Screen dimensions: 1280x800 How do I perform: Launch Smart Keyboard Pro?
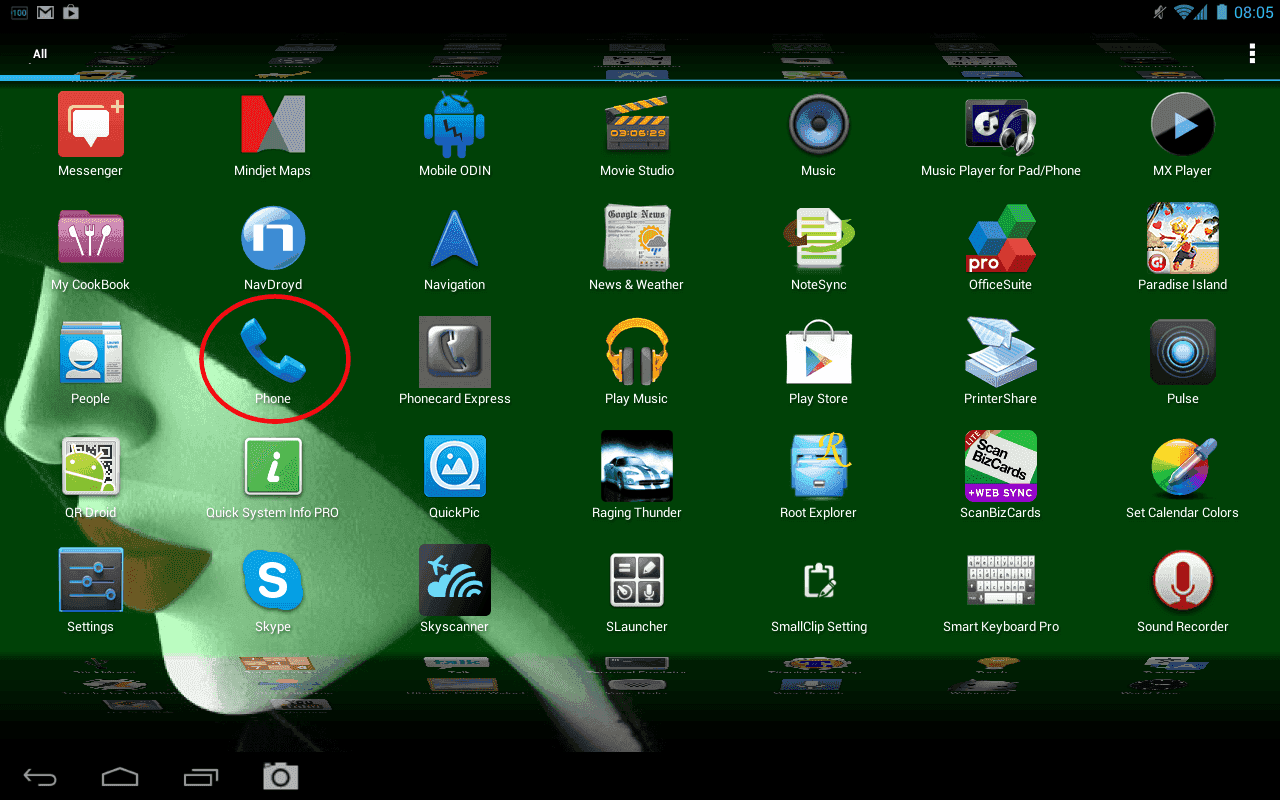(x=1000, y=580)
